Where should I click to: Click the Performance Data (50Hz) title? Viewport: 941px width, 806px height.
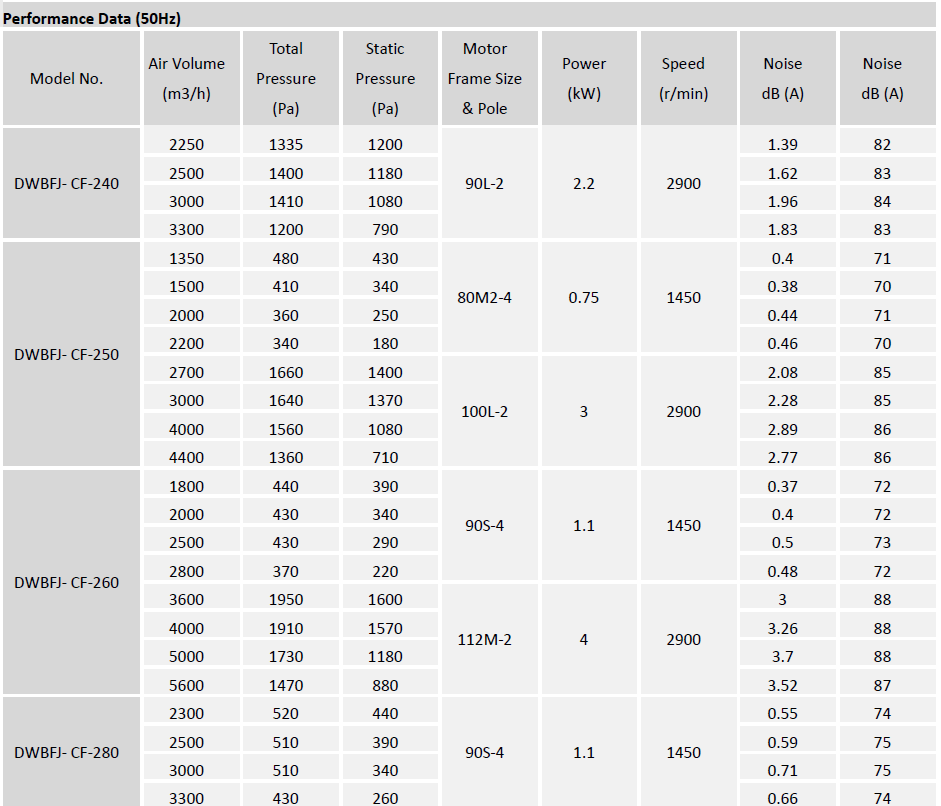click(92, 18)
